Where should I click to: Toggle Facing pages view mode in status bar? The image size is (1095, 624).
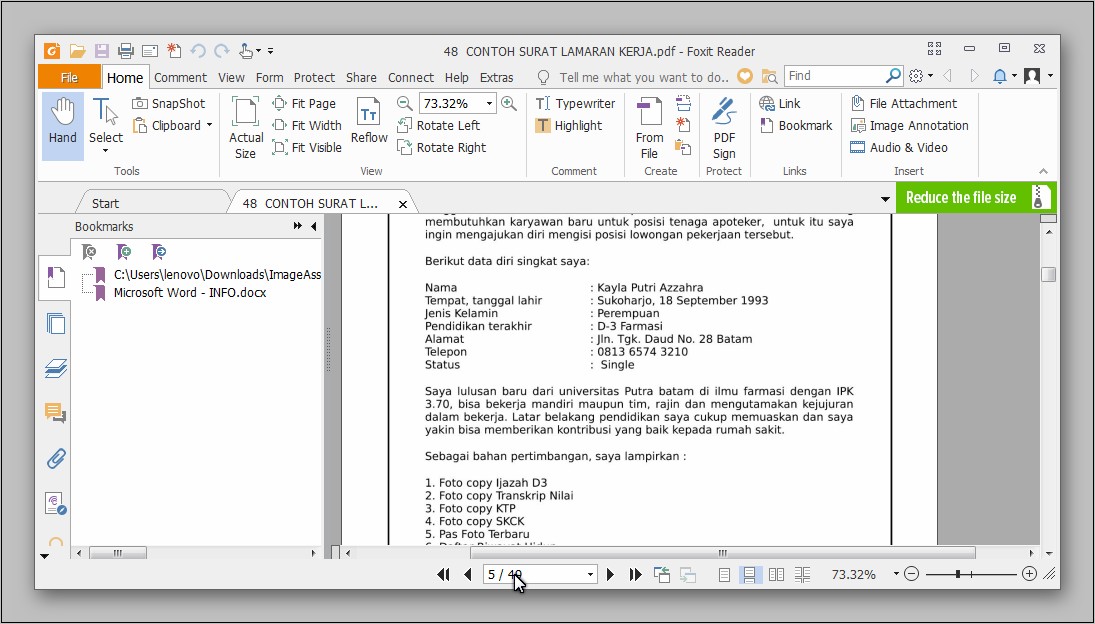776,574
